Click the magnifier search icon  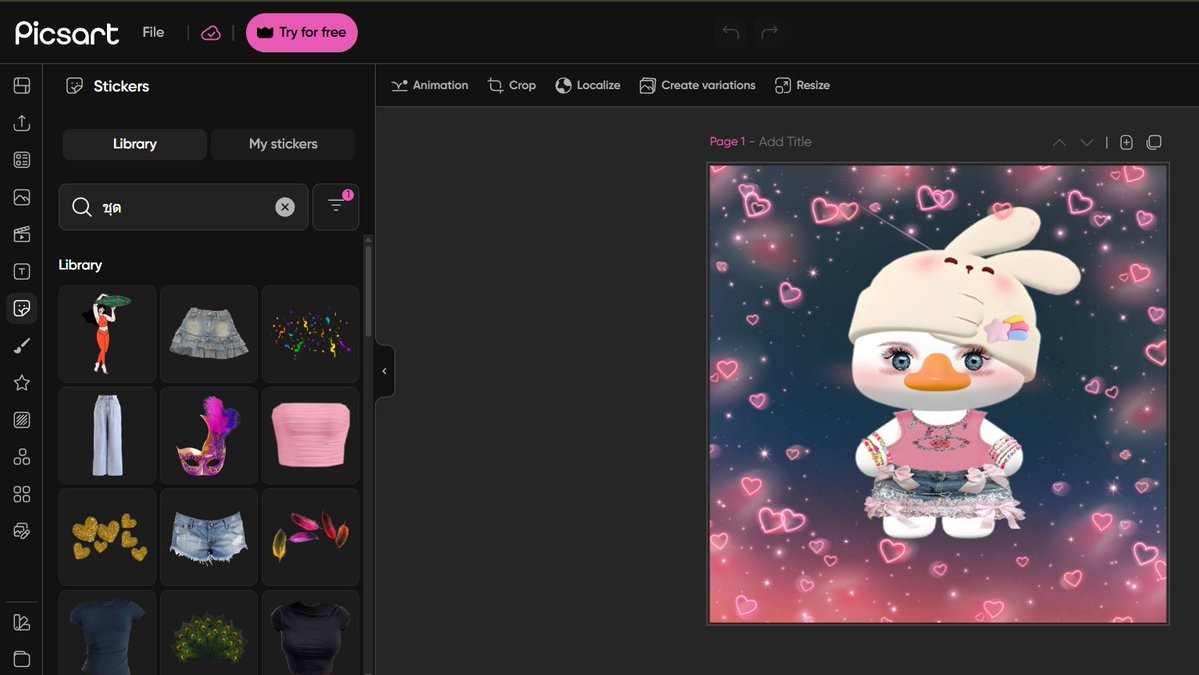pos(82,207)
